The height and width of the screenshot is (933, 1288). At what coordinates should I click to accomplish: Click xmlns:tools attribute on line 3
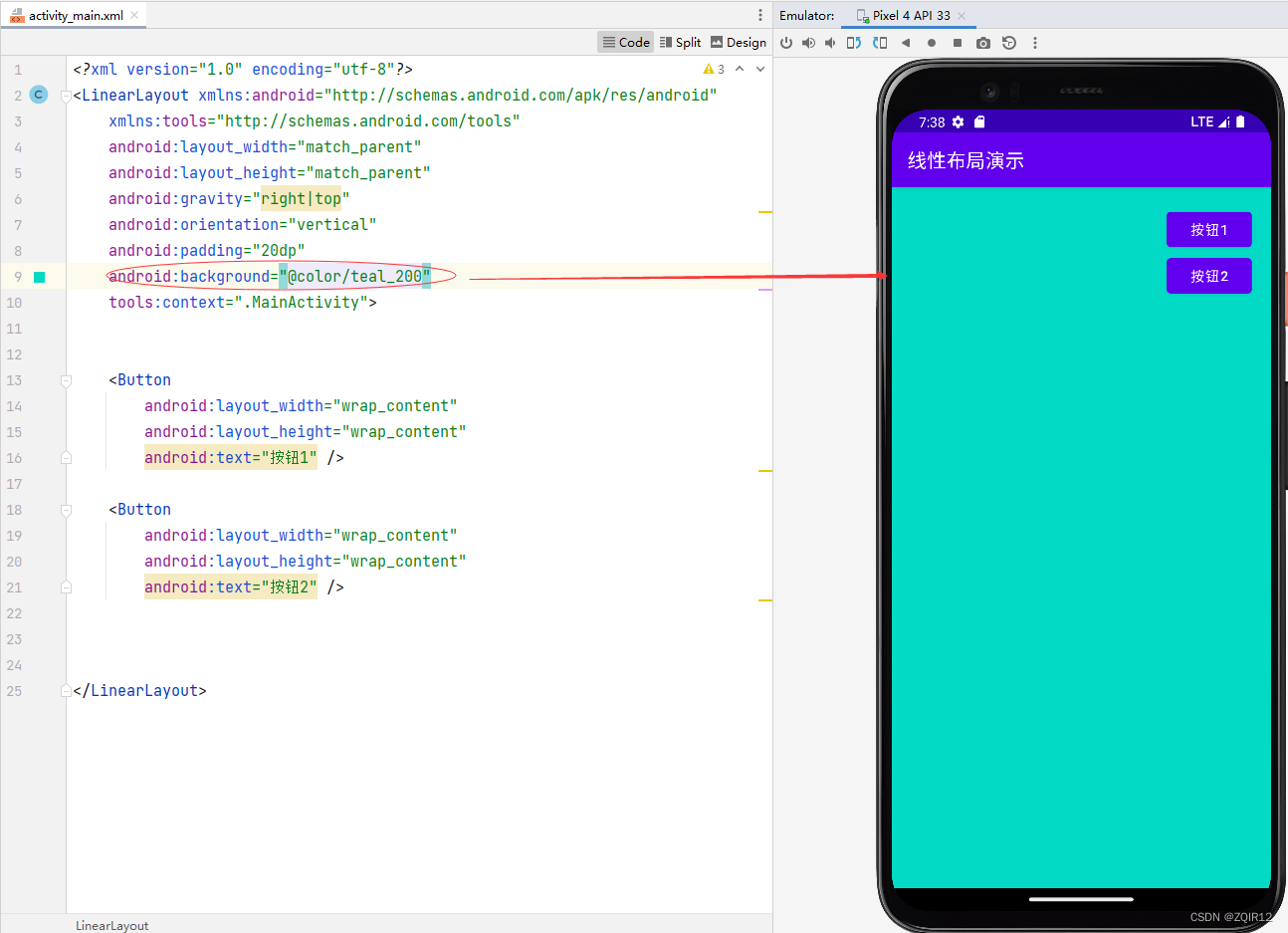315,121
